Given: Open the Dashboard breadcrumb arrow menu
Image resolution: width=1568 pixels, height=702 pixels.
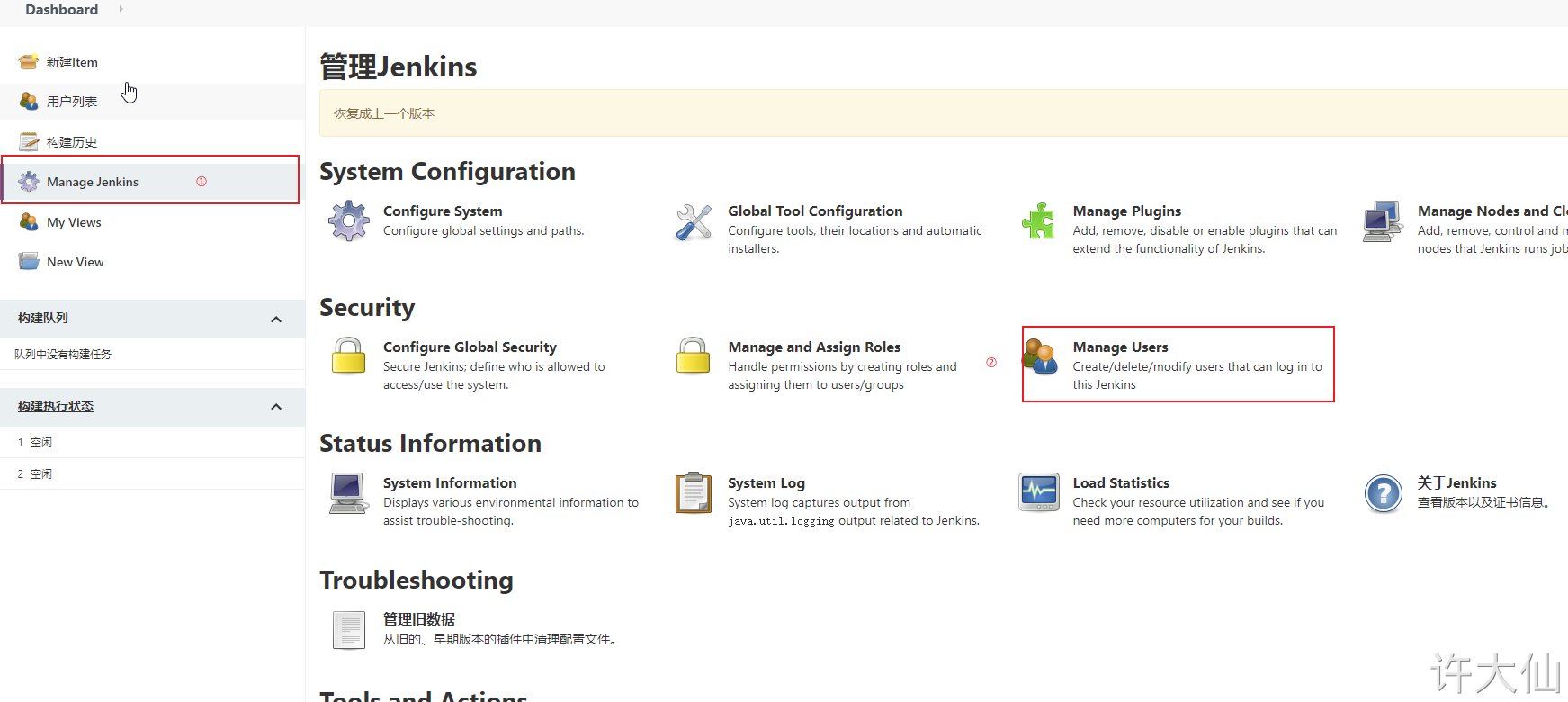Looking at the screenshot, I should 121,9.
